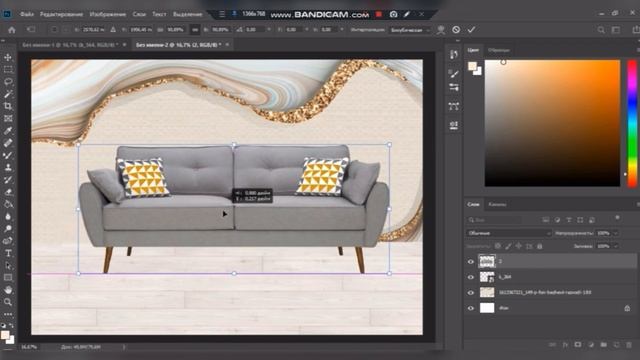Image resolution: width=640 pixels, height=360 pixels.
Task: Click inside the color picker field
Action: (552, 123)
